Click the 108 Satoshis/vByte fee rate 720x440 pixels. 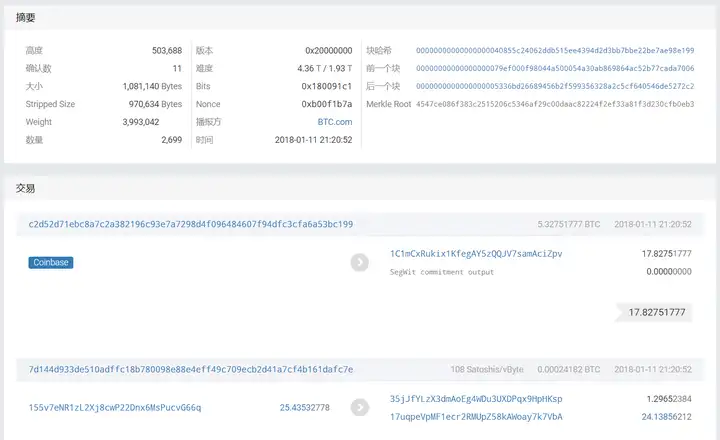pos(487,369)
